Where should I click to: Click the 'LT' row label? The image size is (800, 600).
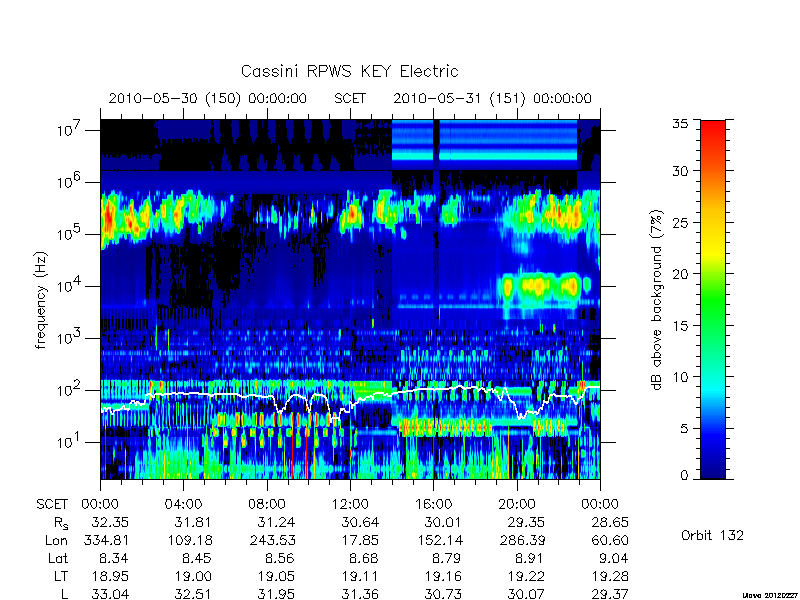(61, 576)
